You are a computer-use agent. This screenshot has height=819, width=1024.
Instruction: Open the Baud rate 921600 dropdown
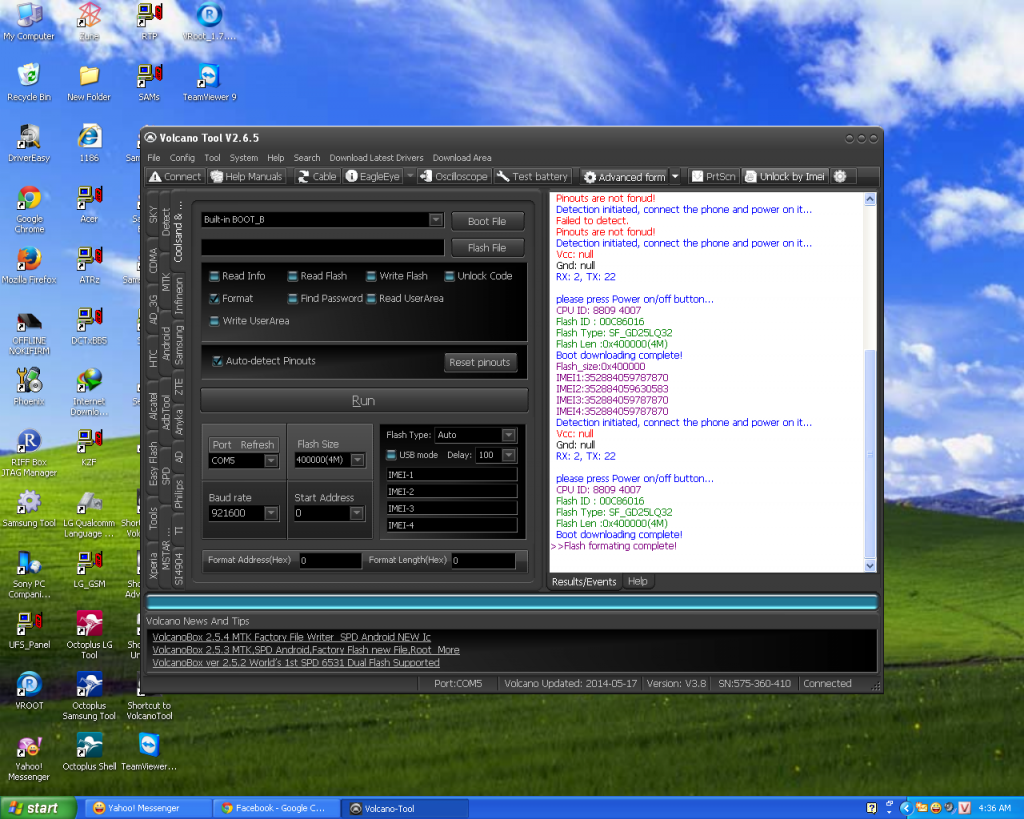point(270,513)
